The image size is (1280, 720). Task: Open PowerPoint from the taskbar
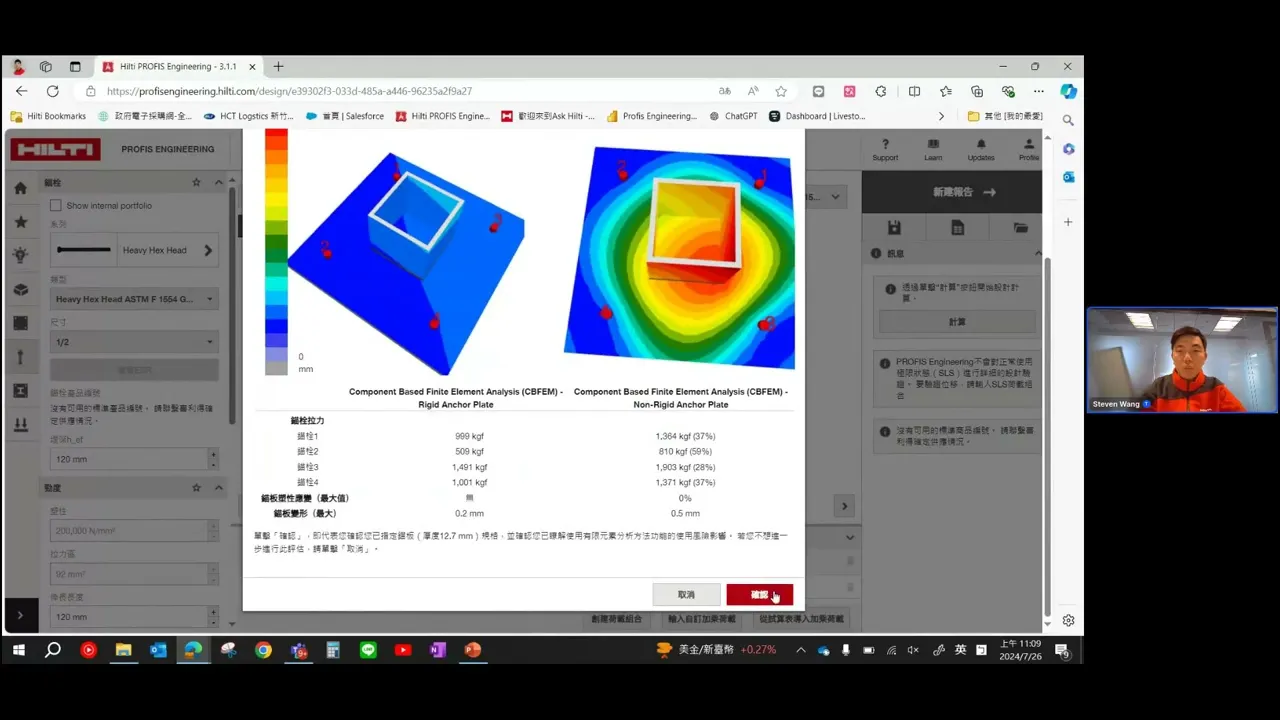click(473, 650)
